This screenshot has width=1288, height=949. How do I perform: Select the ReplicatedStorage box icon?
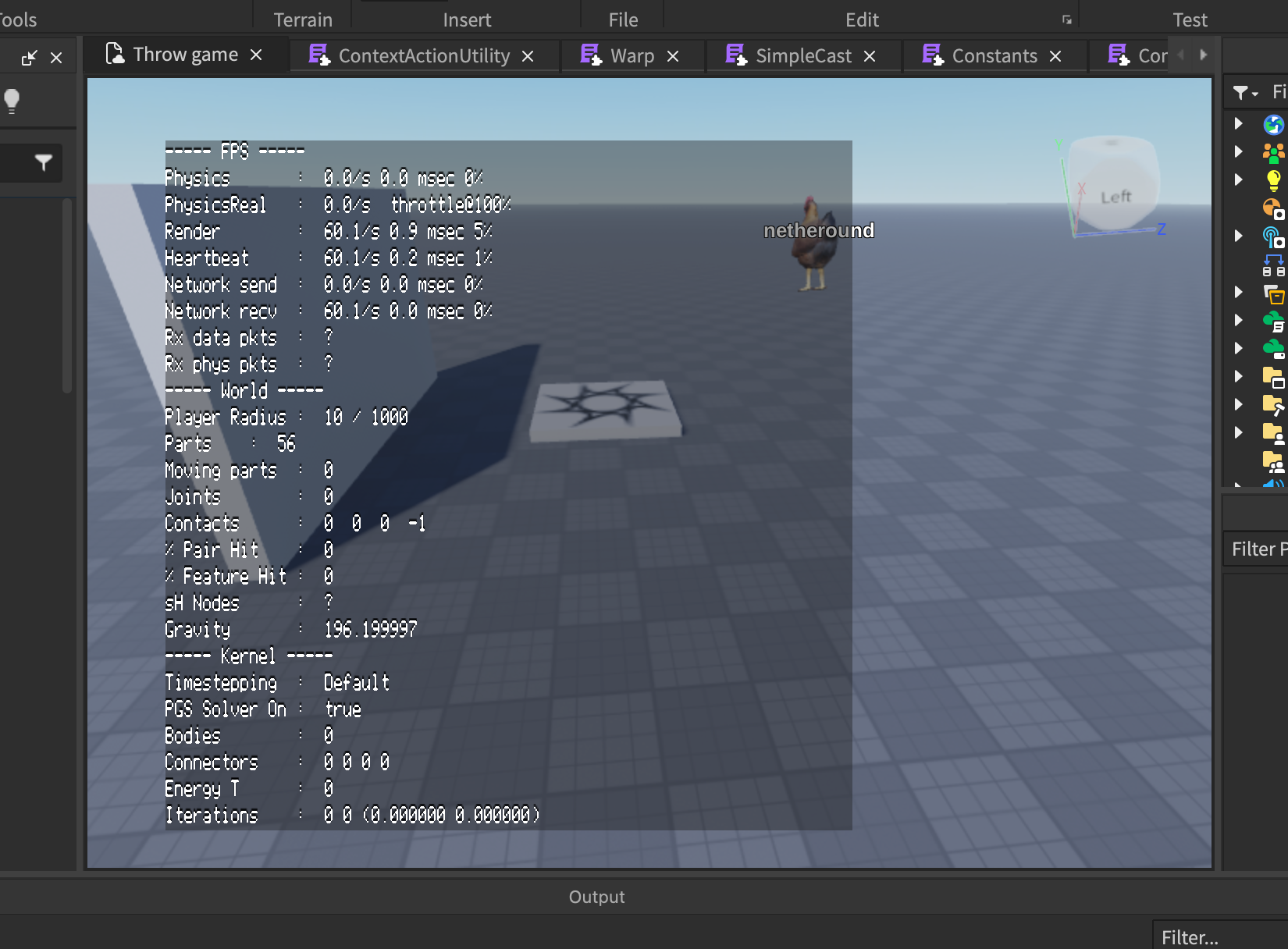tap(1274, 293)
